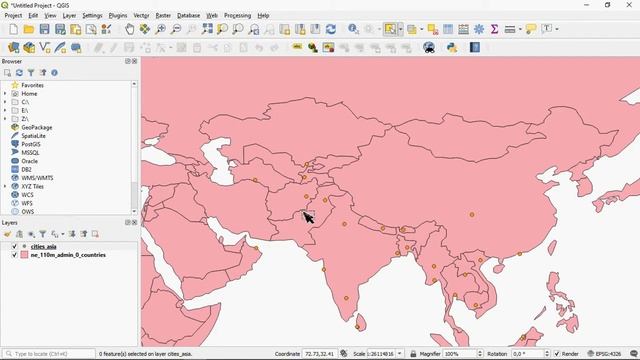Refresh the Browser panel
This screenshot has height=360, width=640.
[x=19, y=73]
